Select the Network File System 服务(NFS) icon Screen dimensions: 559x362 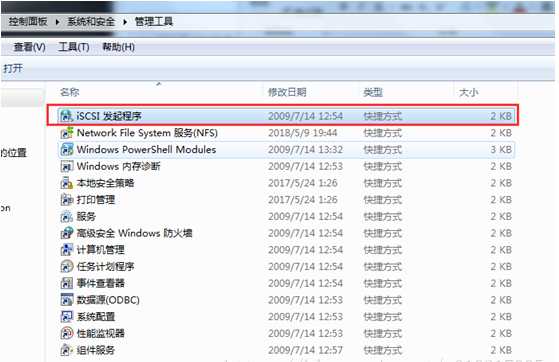(x=67, y=133)
